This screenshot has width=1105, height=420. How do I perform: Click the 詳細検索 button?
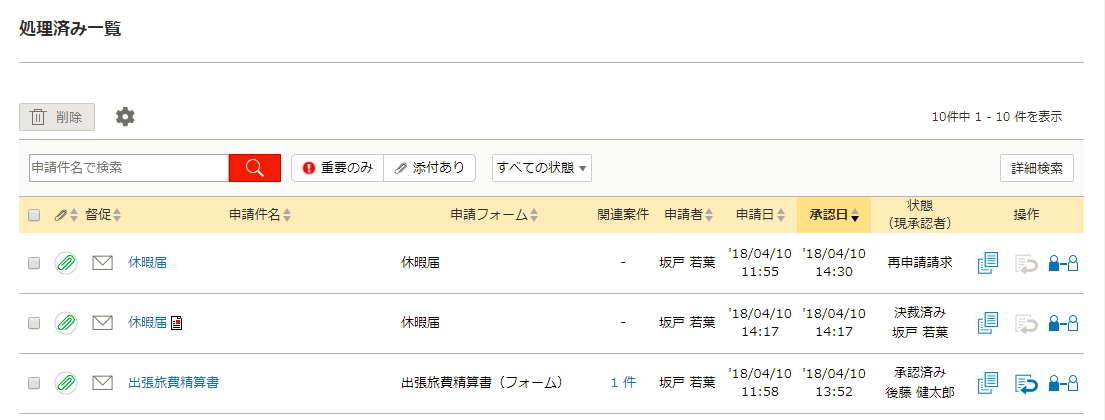point(1037,168)
